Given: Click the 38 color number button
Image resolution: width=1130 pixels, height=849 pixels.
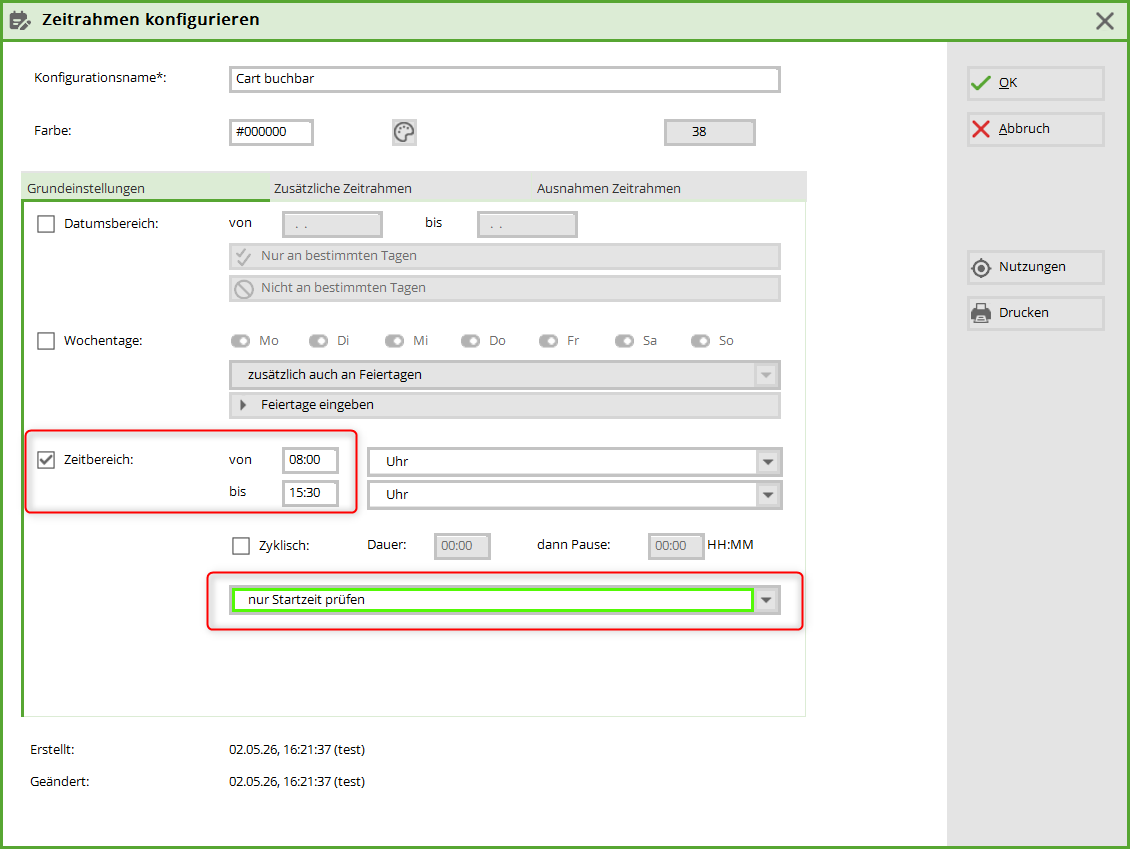Looking at the screenshot, I should click(x=710, y=133).
